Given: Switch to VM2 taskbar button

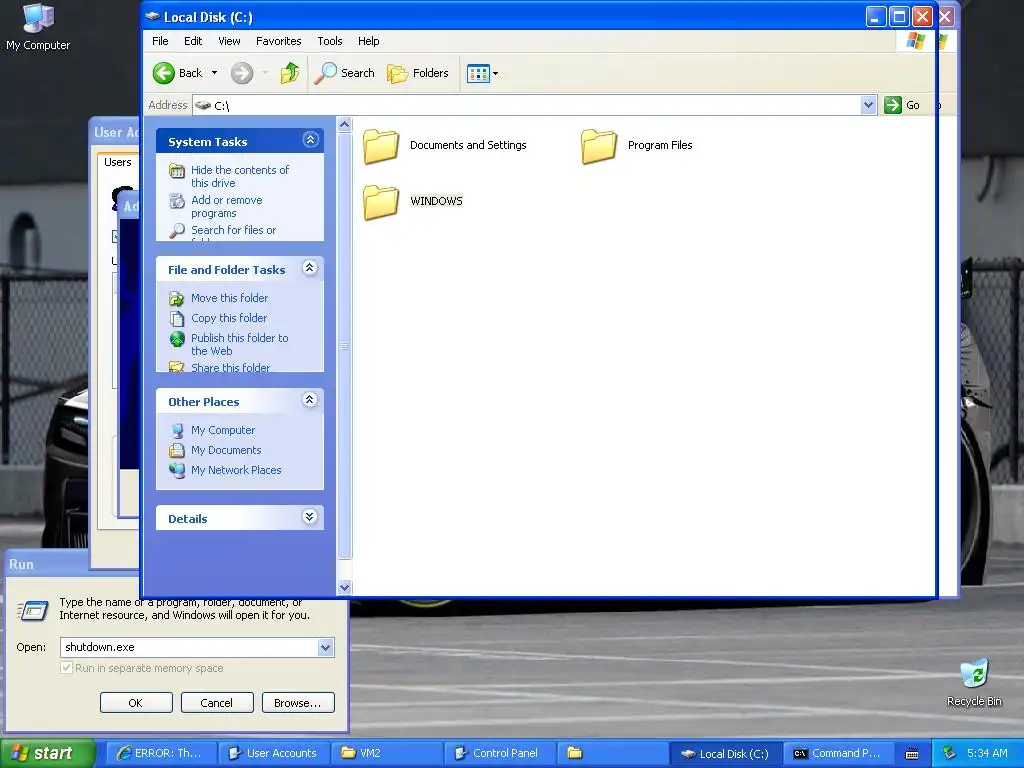Looking at the screenshot, I should click(387, 753).
